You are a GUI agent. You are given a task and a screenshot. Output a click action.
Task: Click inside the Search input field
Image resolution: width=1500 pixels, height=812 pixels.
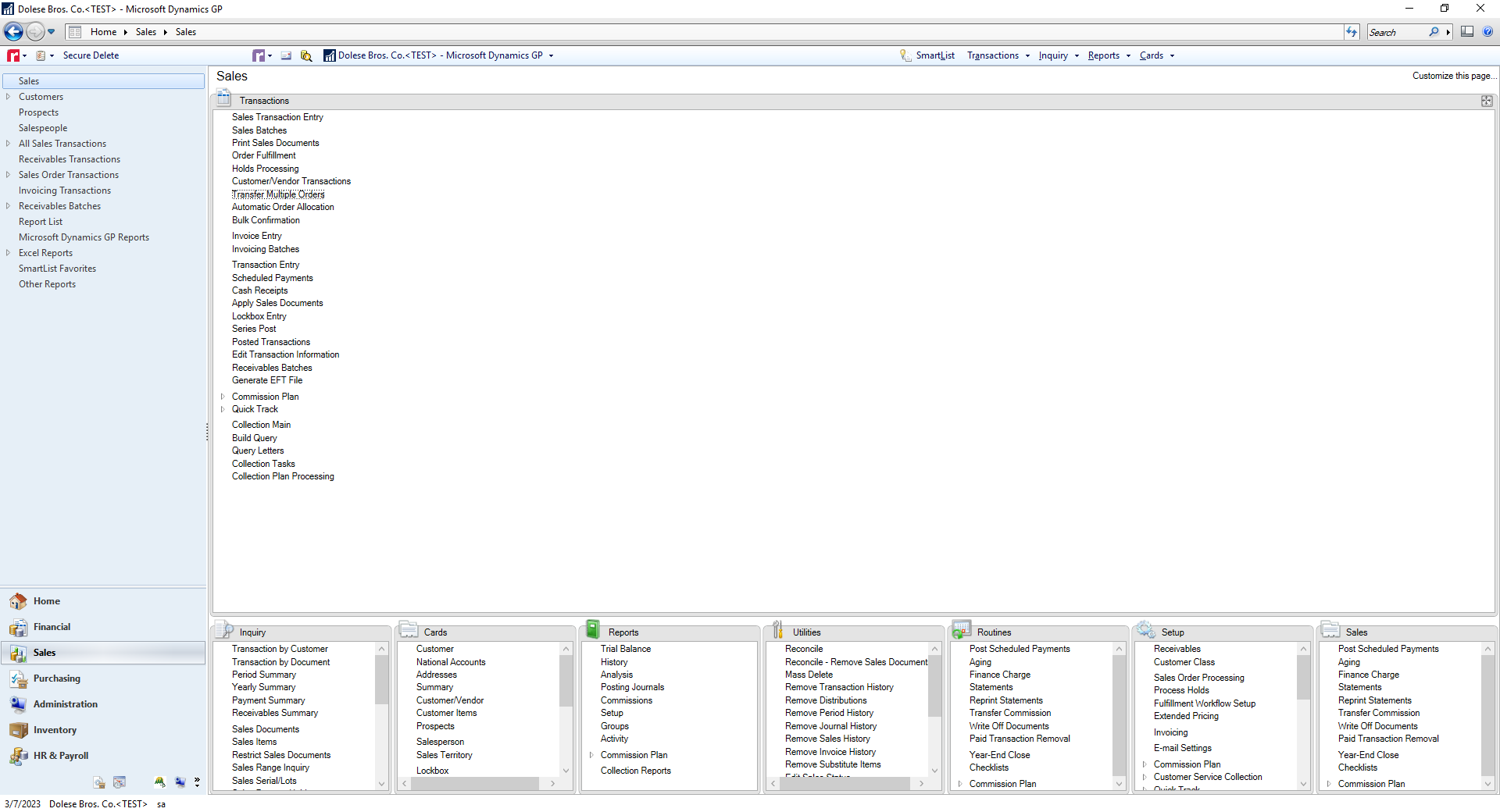(1397, 32)
